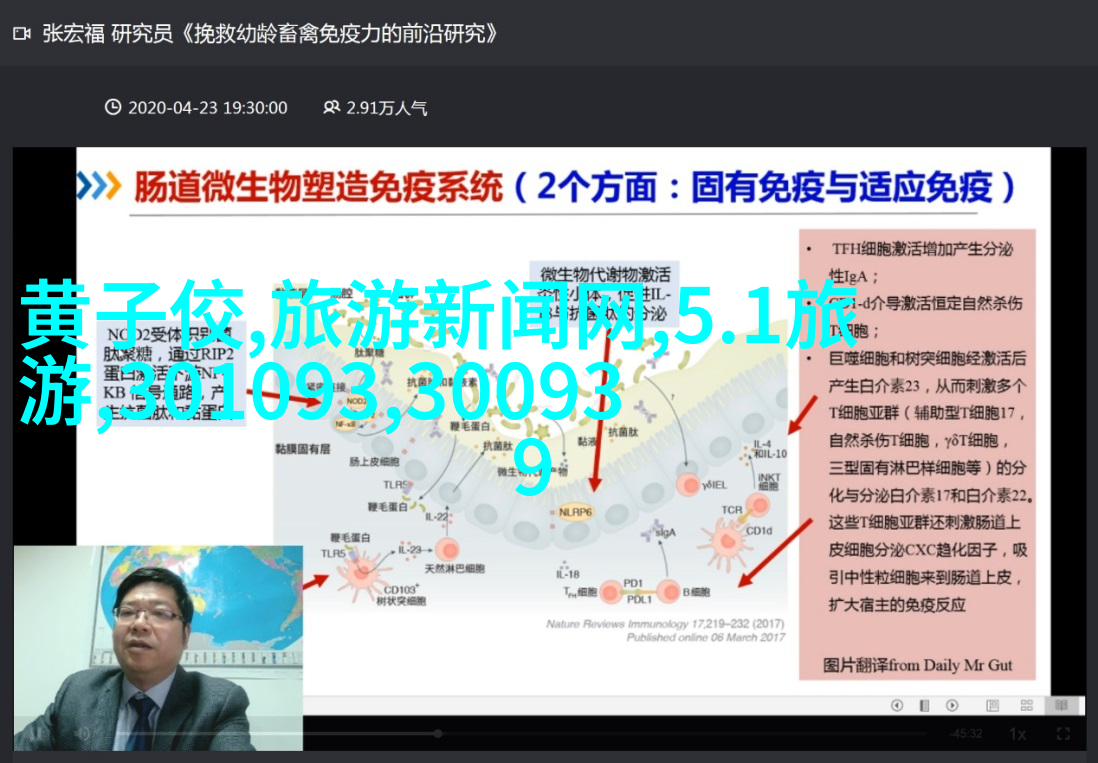The height and width of the screenshot is (763, 1098).
Task: Click the 2.91万人气 popularity count
Action: pos(387,108)
